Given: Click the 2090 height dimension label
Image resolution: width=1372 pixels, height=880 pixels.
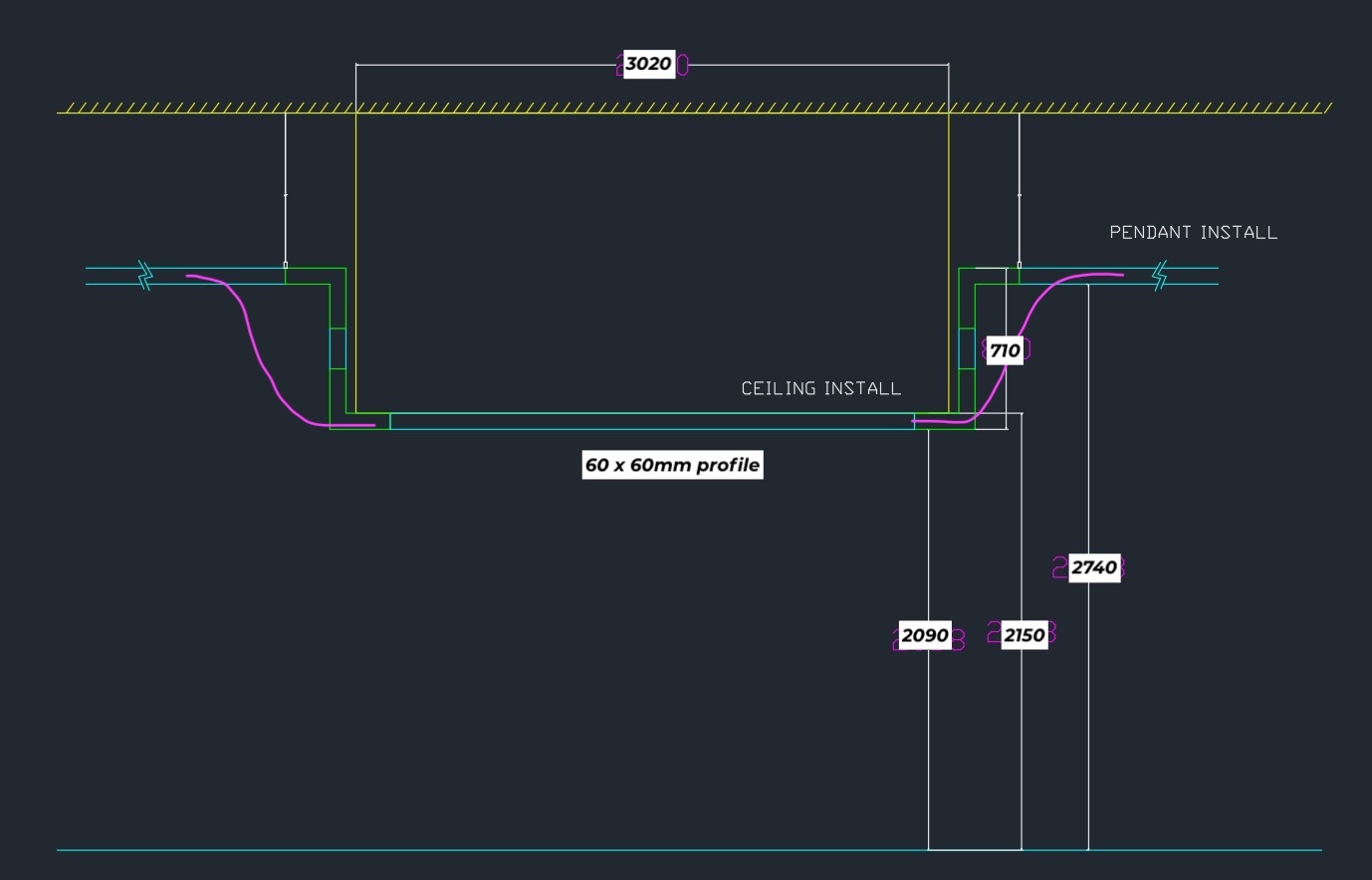Looking at the screenshot, I should pyautogui.click(x=924, y=635).
